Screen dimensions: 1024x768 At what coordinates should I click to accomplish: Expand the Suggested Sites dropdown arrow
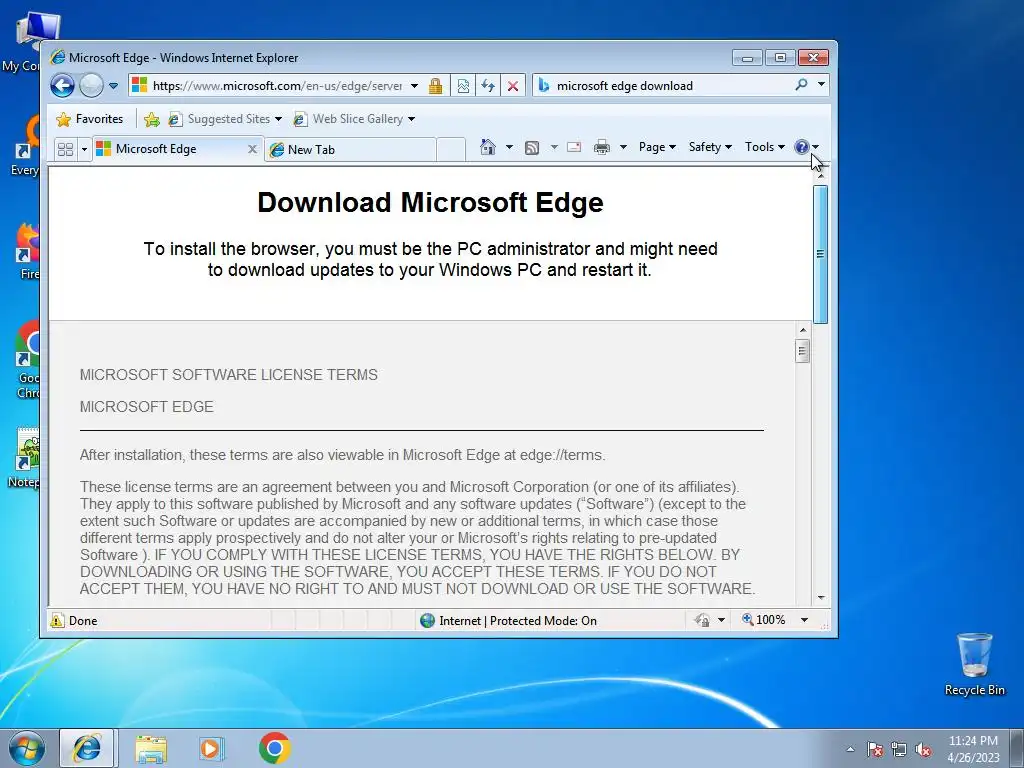(x=278, y=119)
